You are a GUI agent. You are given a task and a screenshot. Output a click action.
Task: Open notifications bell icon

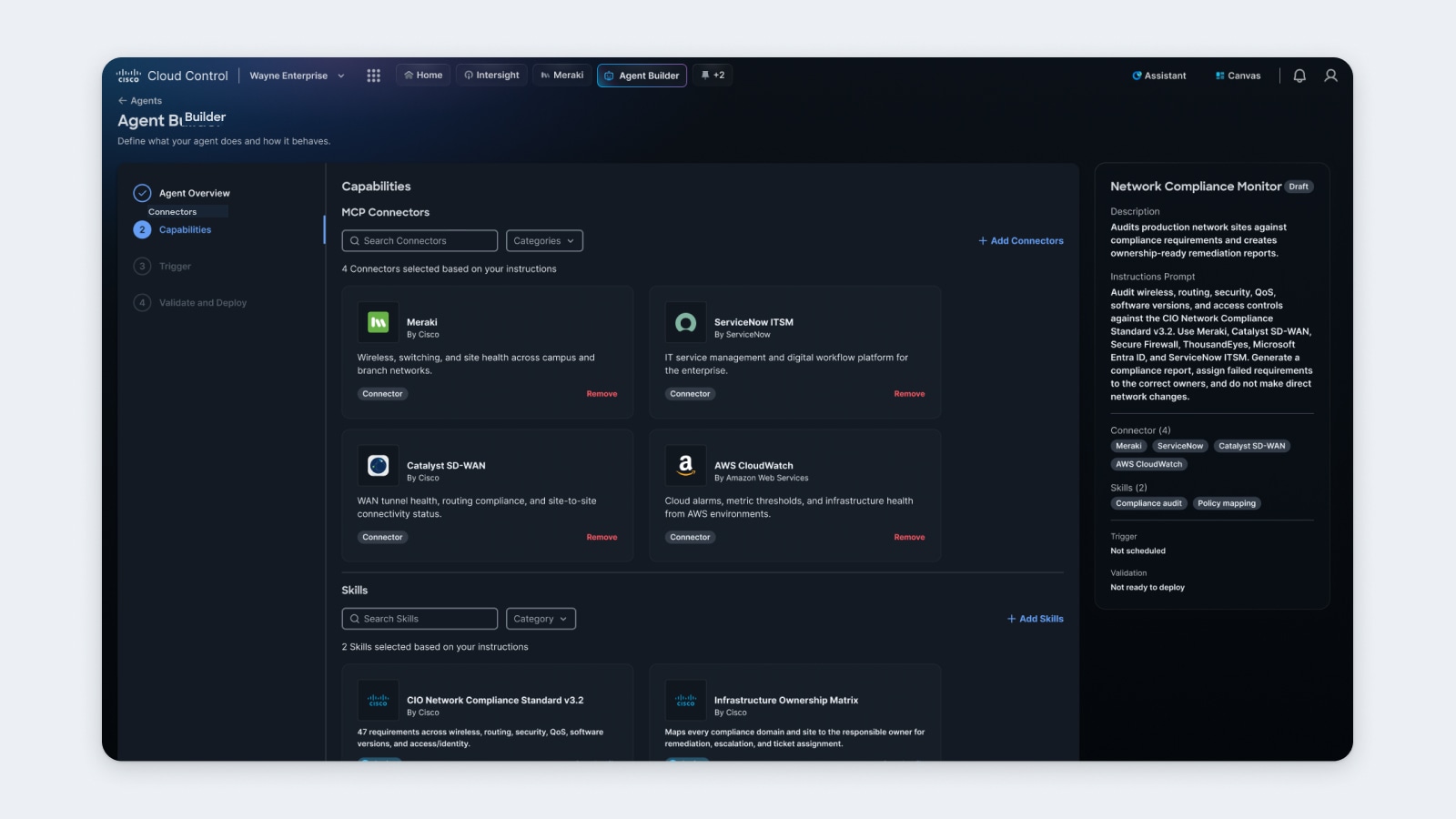[x=1299, y=76]
